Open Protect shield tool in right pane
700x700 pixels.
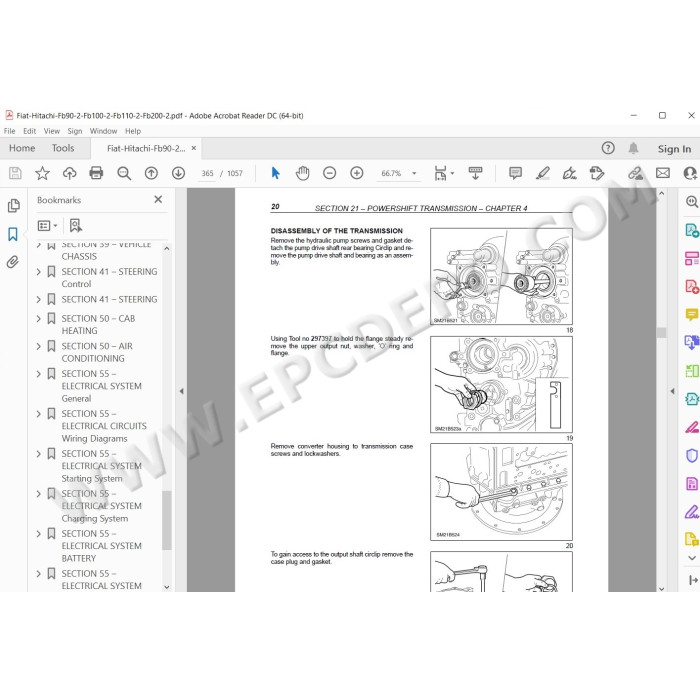pos(692,455)
